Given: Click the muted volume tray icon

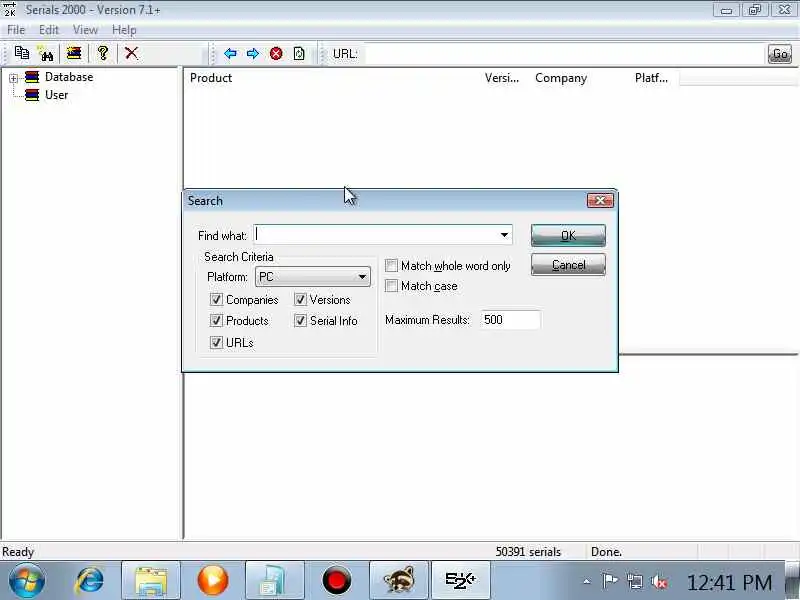Looking at the screenshot, I should 659,581.
